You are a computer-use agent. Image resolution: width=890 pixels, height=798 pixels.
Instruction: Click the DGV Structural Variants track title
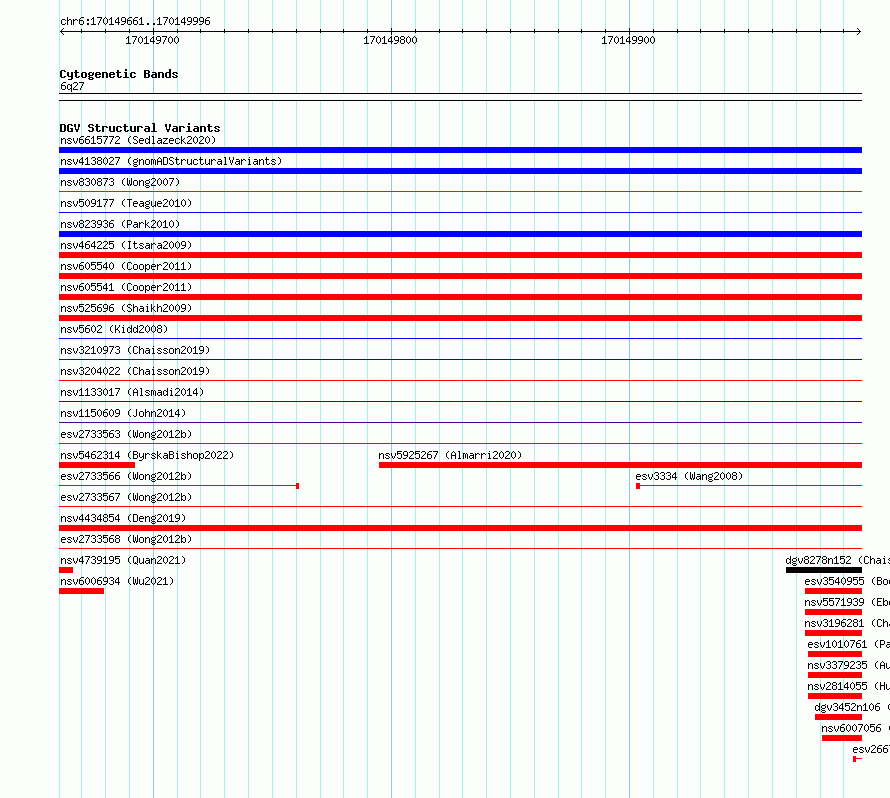pyautogui.click(x=140, y=128)
